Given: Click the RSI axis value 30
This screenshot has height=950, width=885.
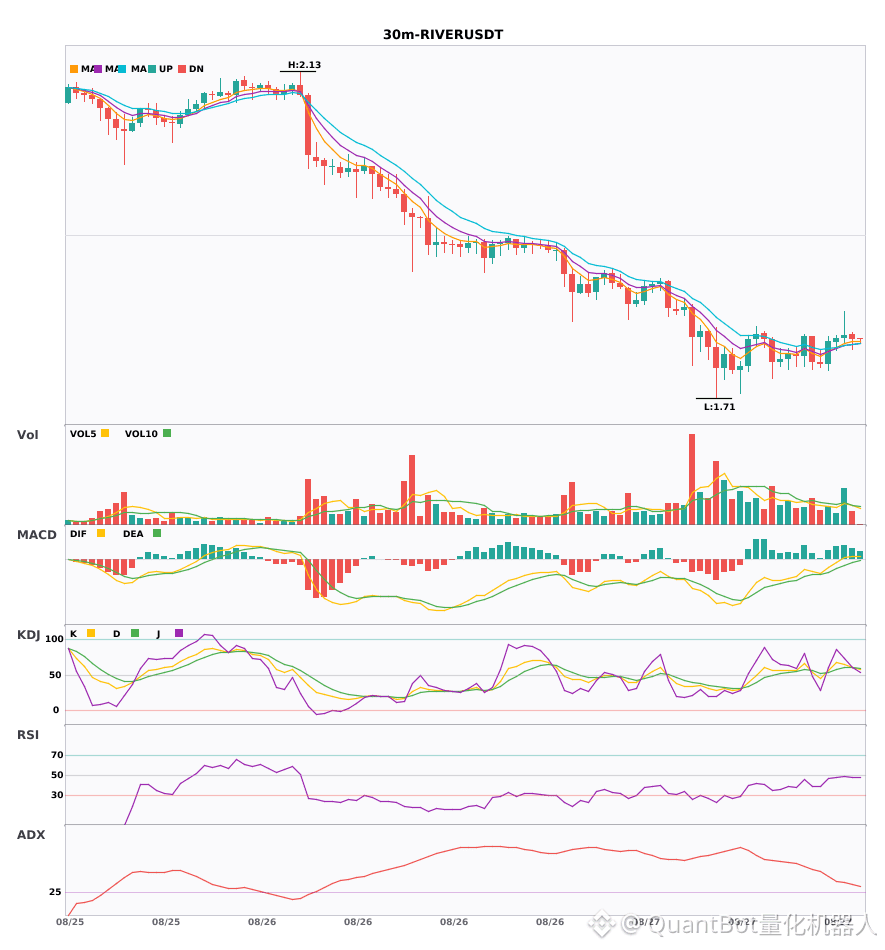Looking at the screenshot, I should (x=57, y=795).
